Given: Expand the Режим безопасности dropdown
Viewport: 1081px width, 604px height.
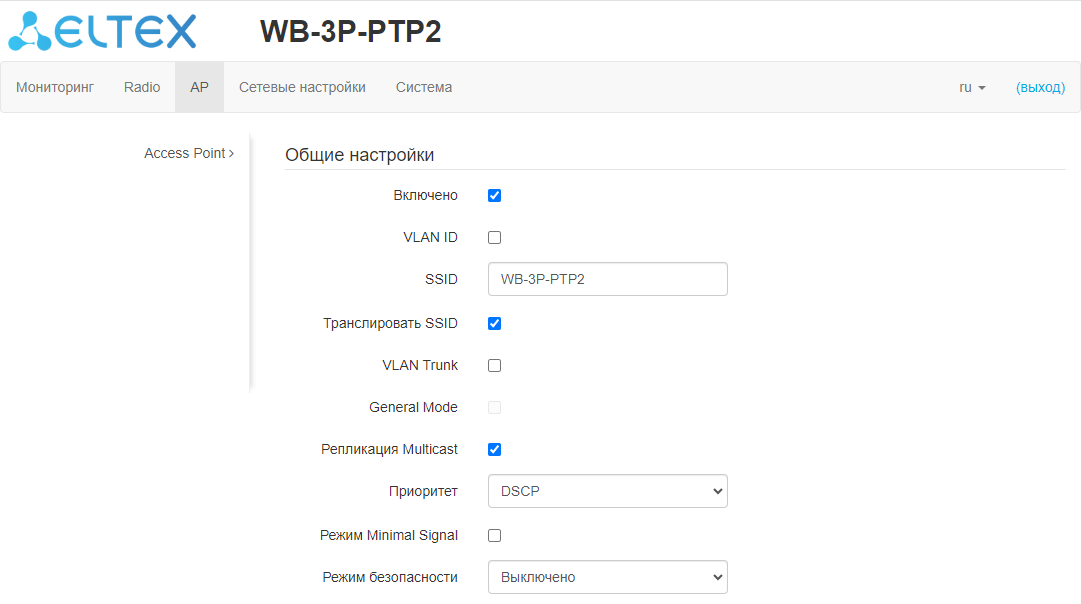Looking at the screenshot, I should [x=607, y=578].
